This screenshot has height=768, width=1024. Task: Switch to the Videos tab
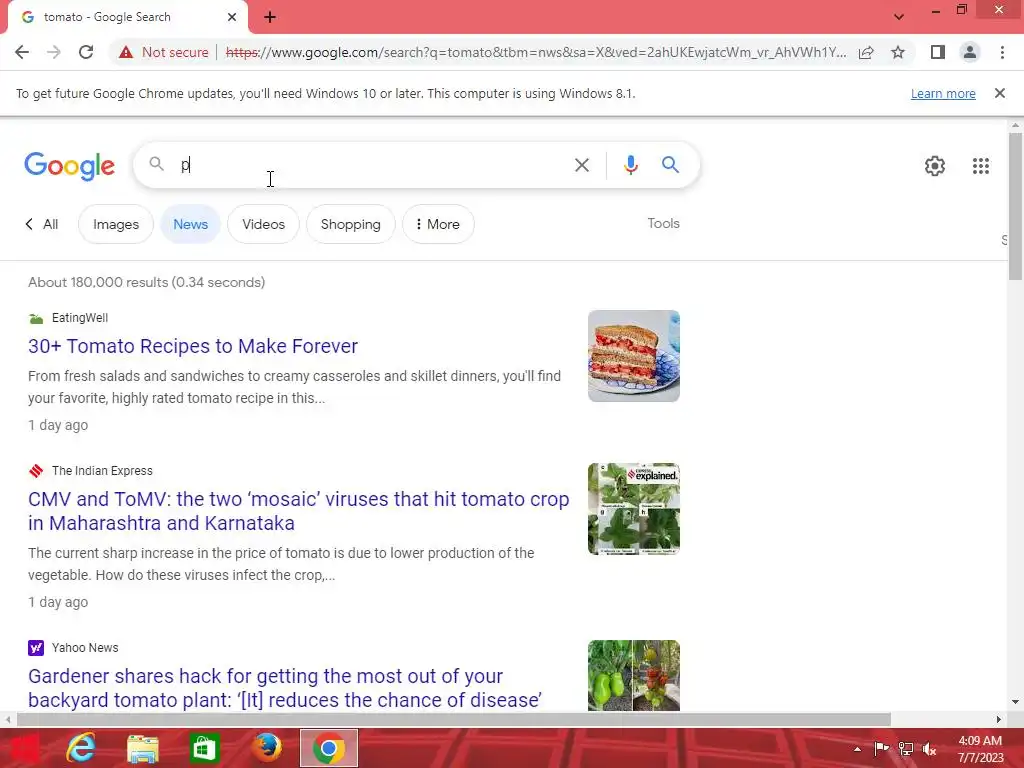(x=263, y=224)
